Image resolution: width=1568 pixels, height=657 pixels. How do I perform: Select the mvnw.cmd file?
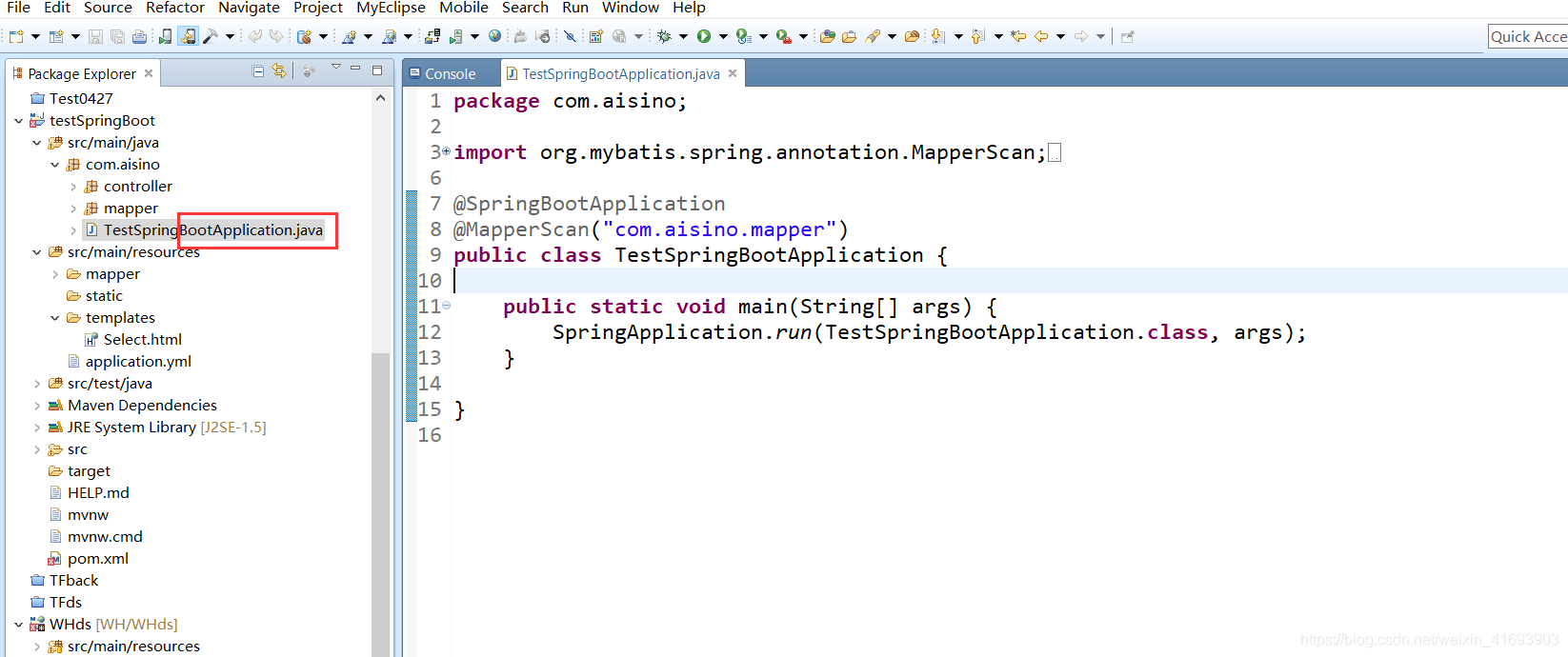click(105, 536)
